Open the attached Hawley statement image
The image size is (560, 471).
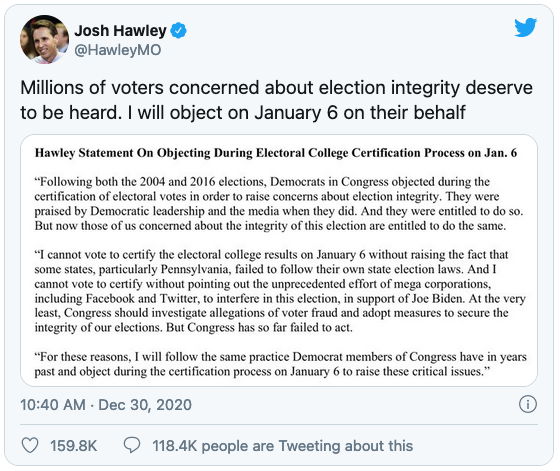(x=279, y=260)
